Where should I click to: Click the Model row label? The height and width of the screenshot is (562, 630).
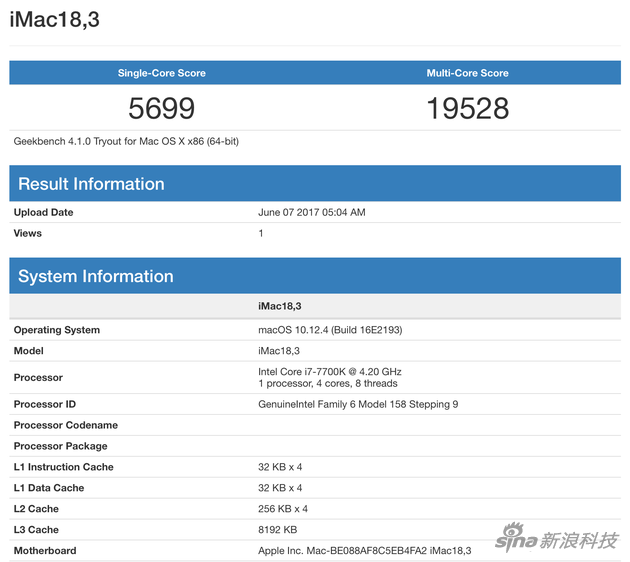pyautogui.click(x=29, y=351)
